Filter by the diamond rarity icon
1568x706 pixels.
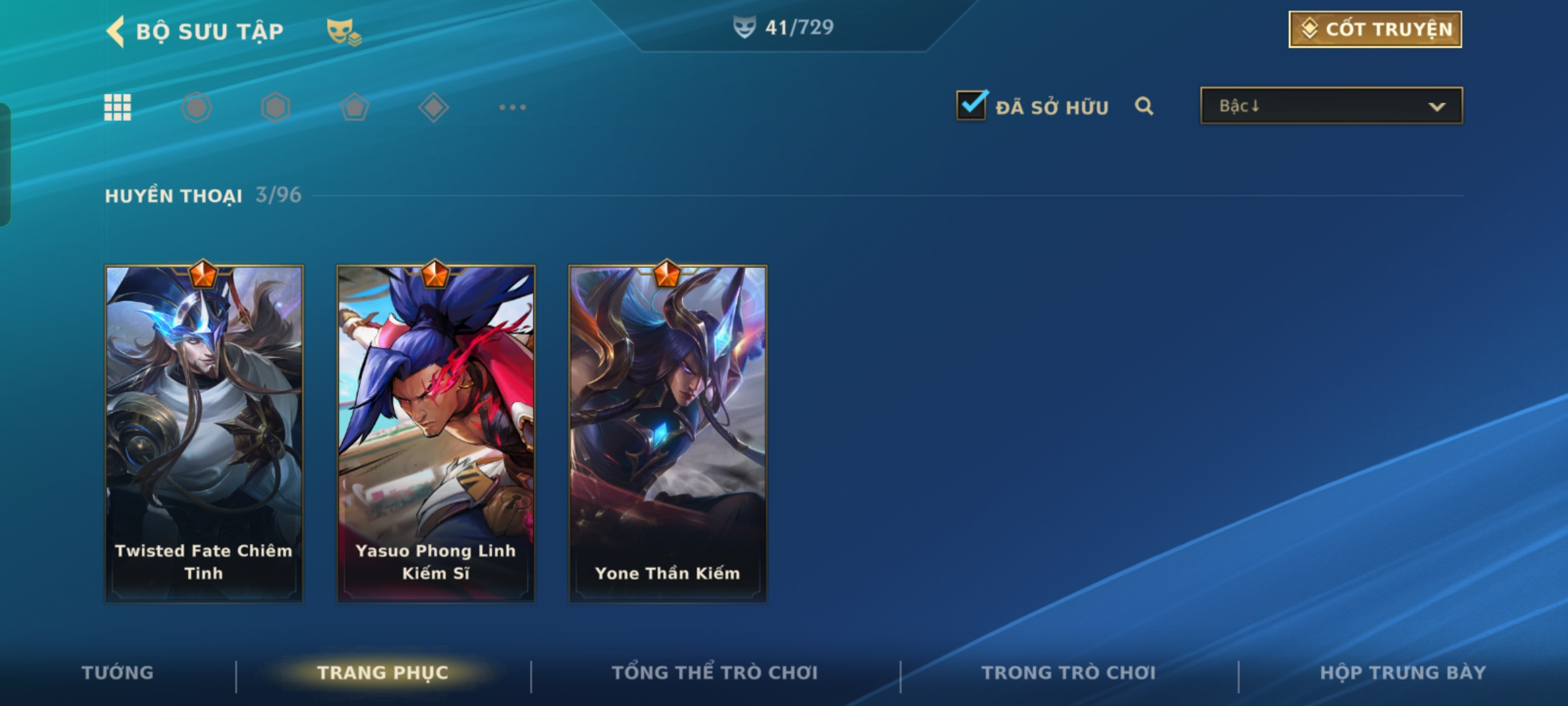[x=433, y=107]
